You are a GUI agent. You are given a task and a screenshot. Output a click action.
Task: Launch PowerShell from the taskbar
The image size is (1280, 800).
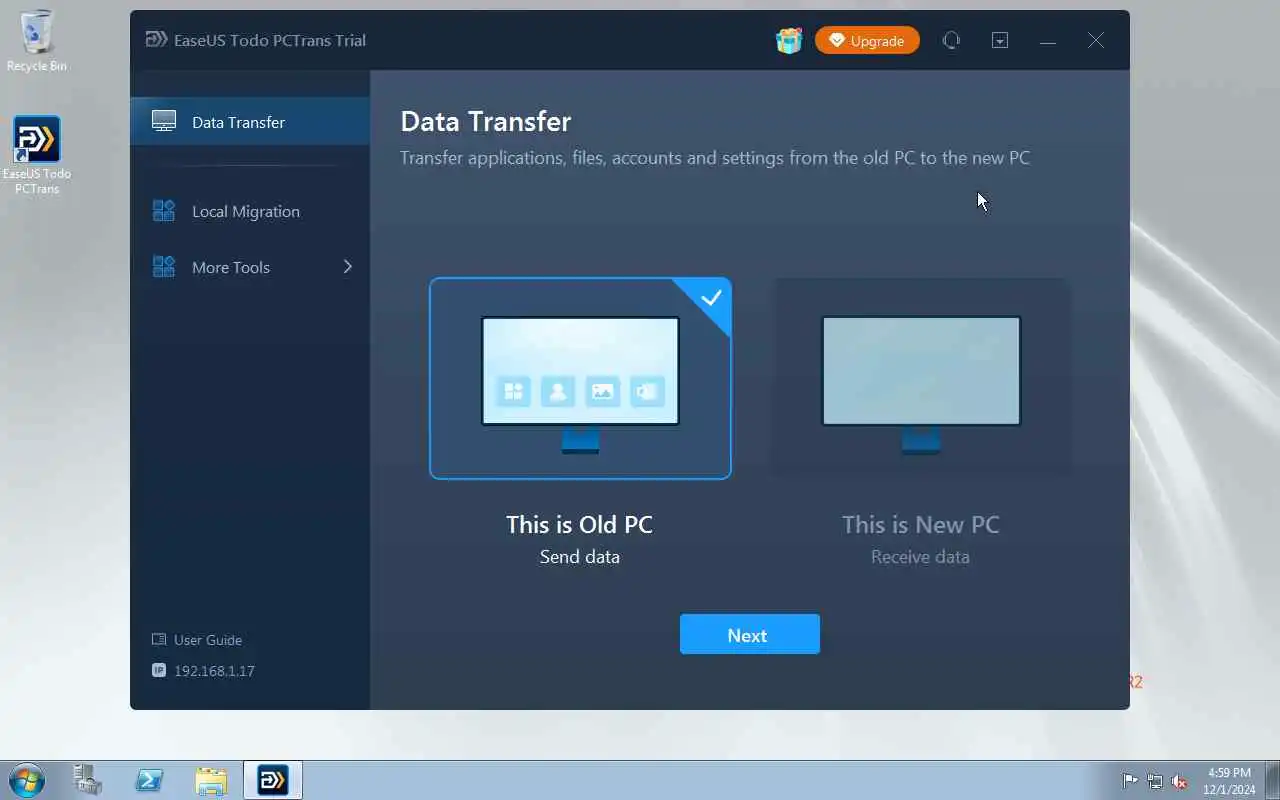pyautogui.click(x=150, y=780)
